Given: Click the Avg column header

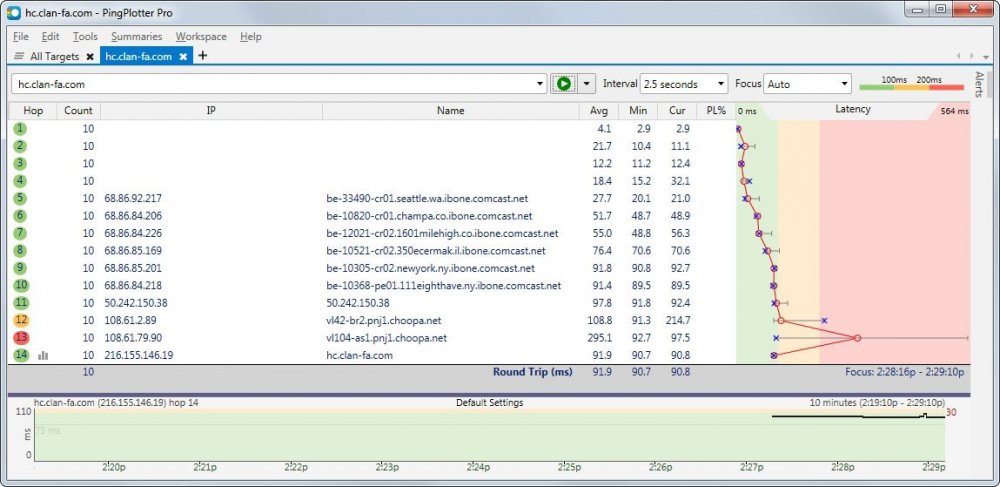Looking at the screenshot, I should coord(599,110).
